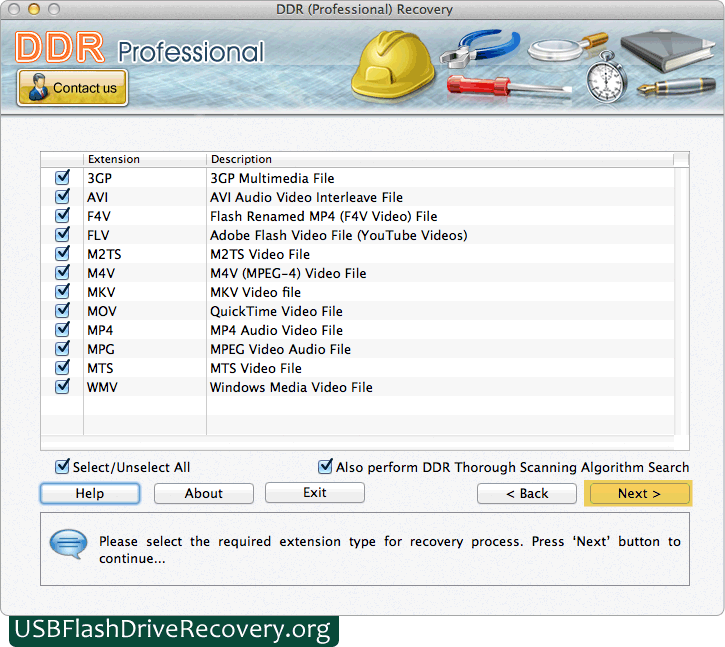This screenshot has width=725, height=647.
Task: Click the Contact us button
Action: pos(72,88)
